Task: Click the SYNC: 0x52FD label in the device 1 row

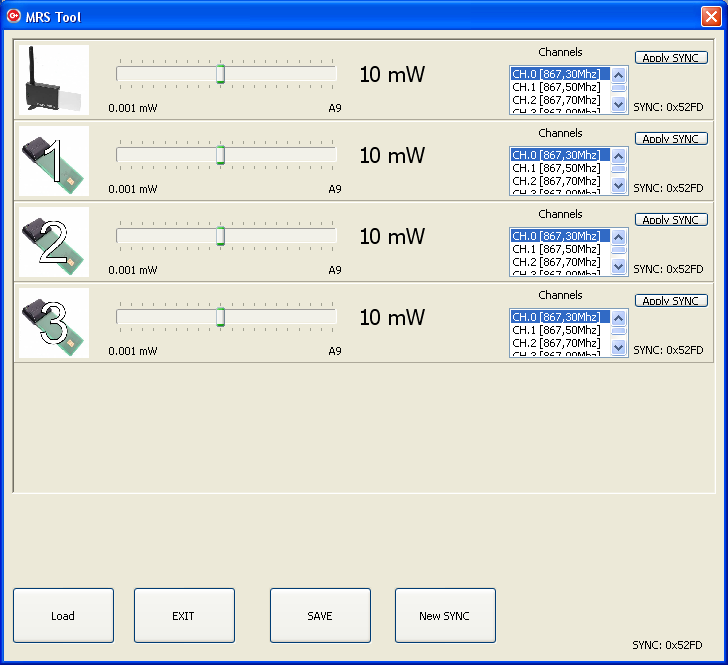Action: point(668,188)
